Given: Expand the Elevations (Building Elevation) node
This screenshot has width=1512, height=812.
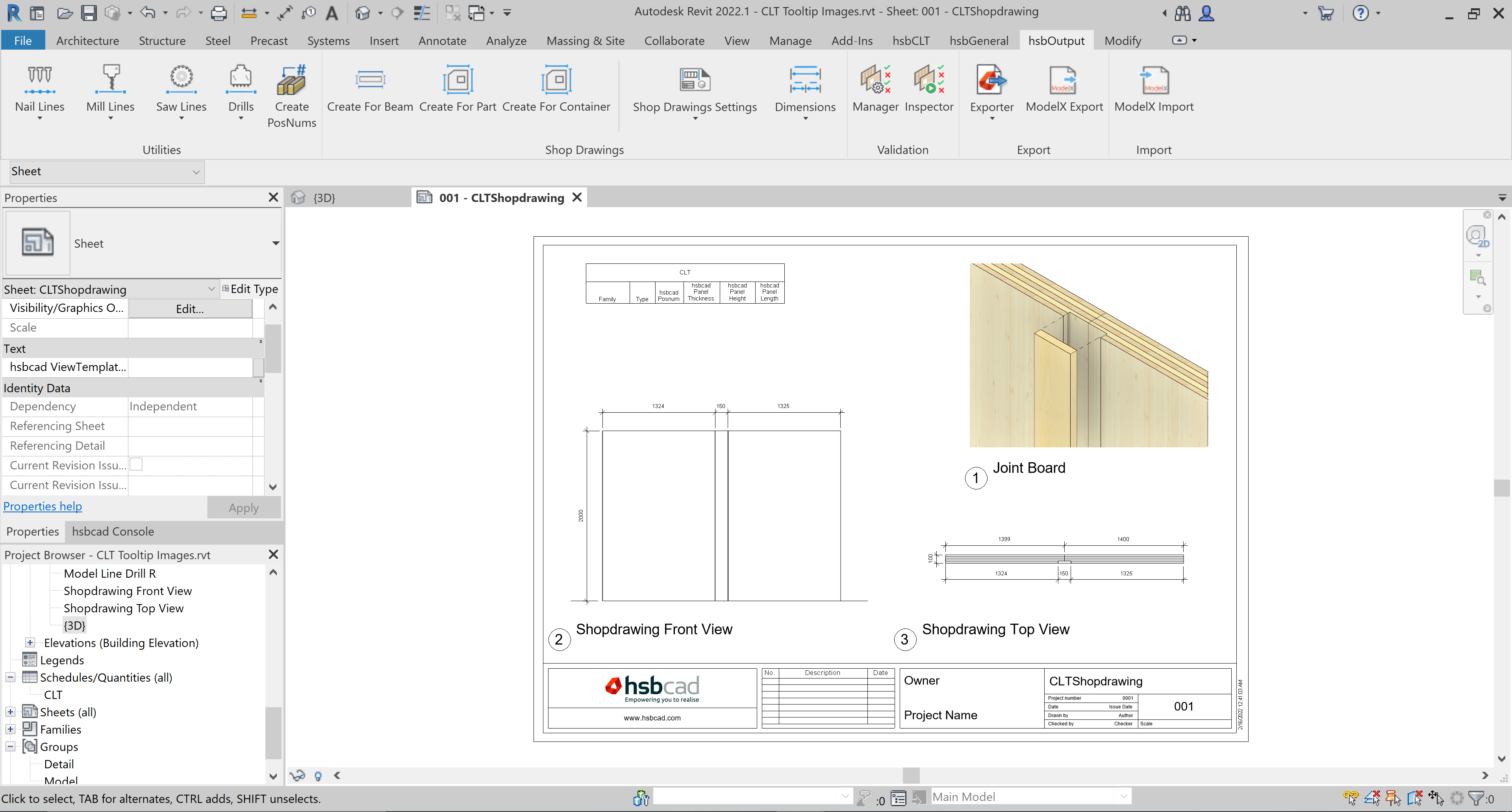Looking at the screenshot, I should (30, 642).
